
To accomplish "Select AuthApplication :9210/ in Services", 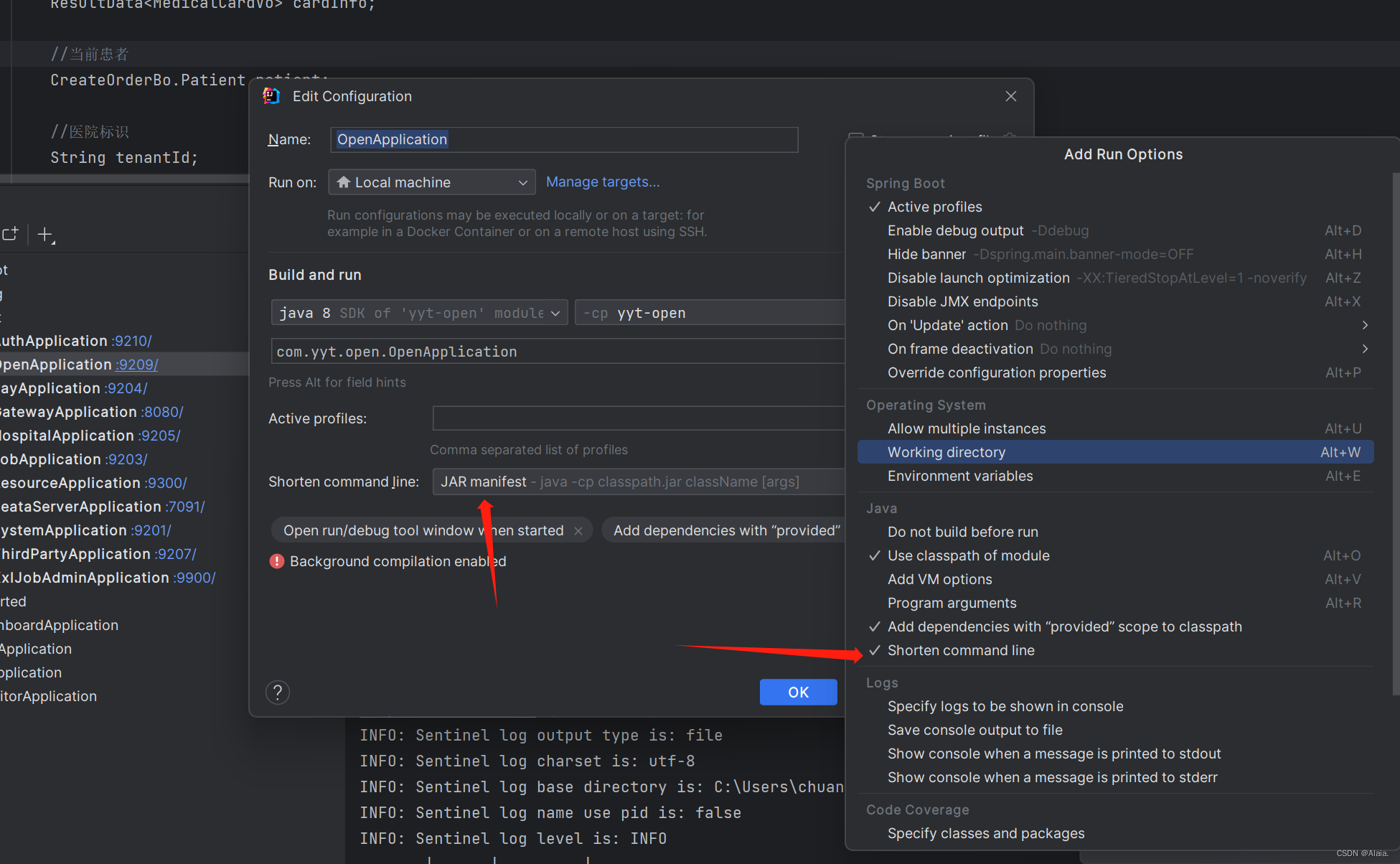I will tap(75, 341).
